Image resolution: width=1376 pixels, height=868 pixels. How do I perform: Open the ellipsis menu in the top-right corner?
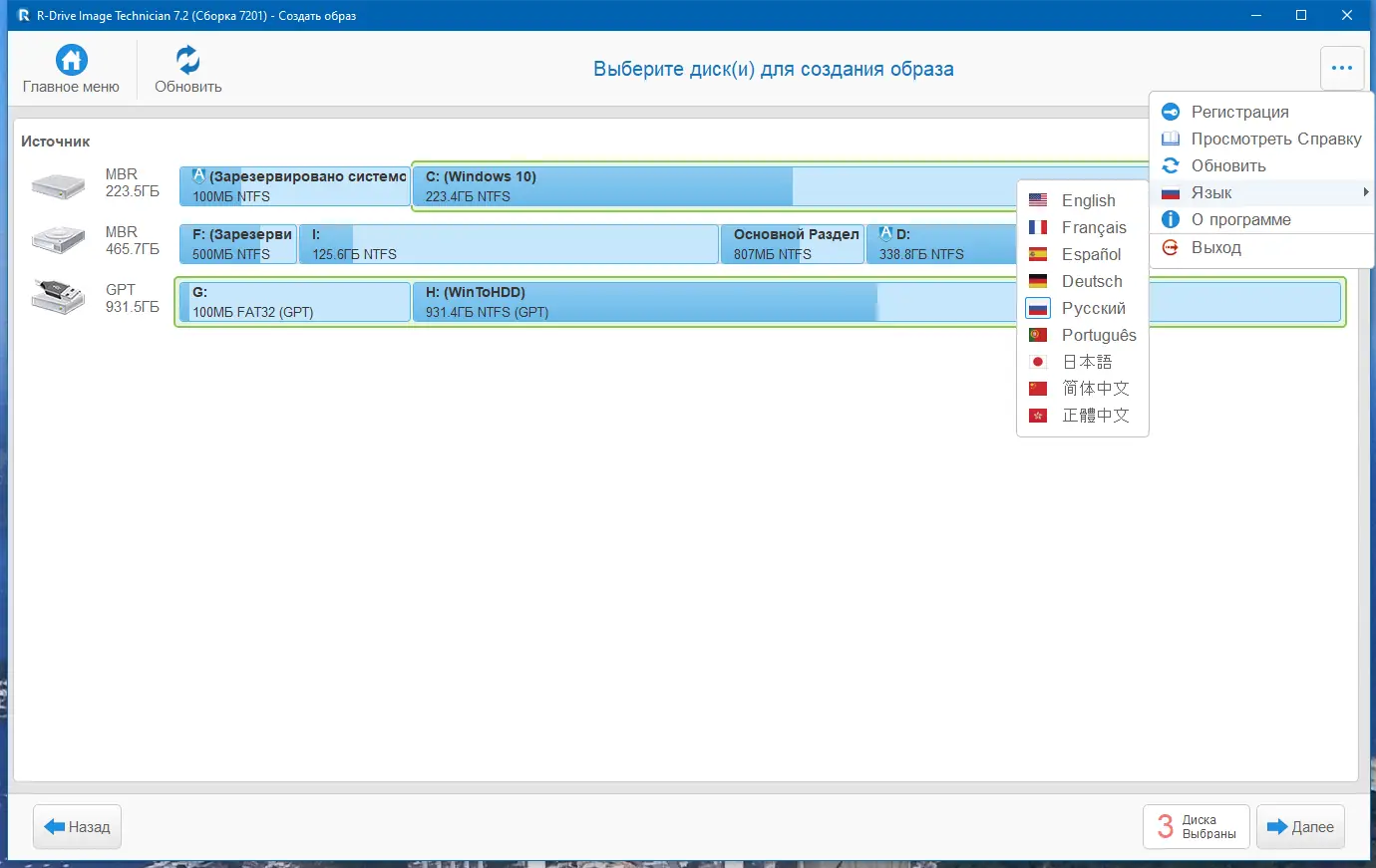[1341, 68]
